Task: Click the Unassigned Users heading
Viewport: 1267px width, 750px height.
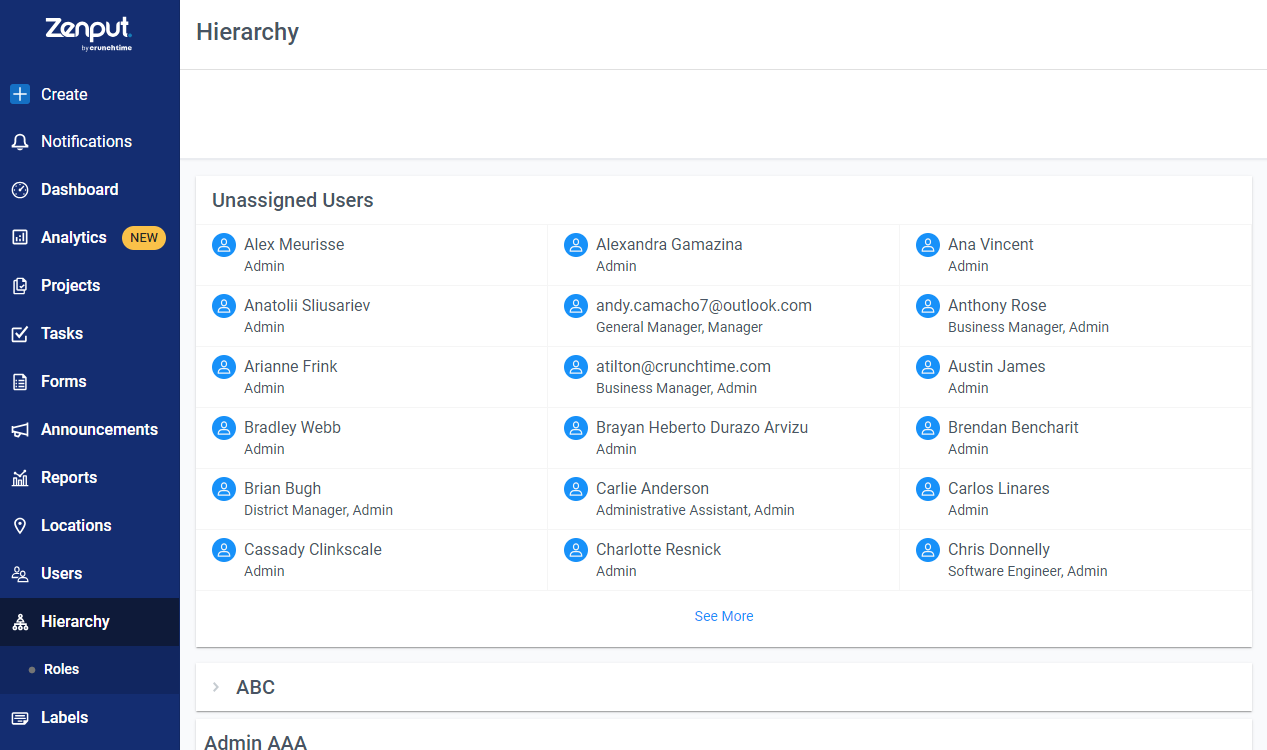Action: [293, 200]
